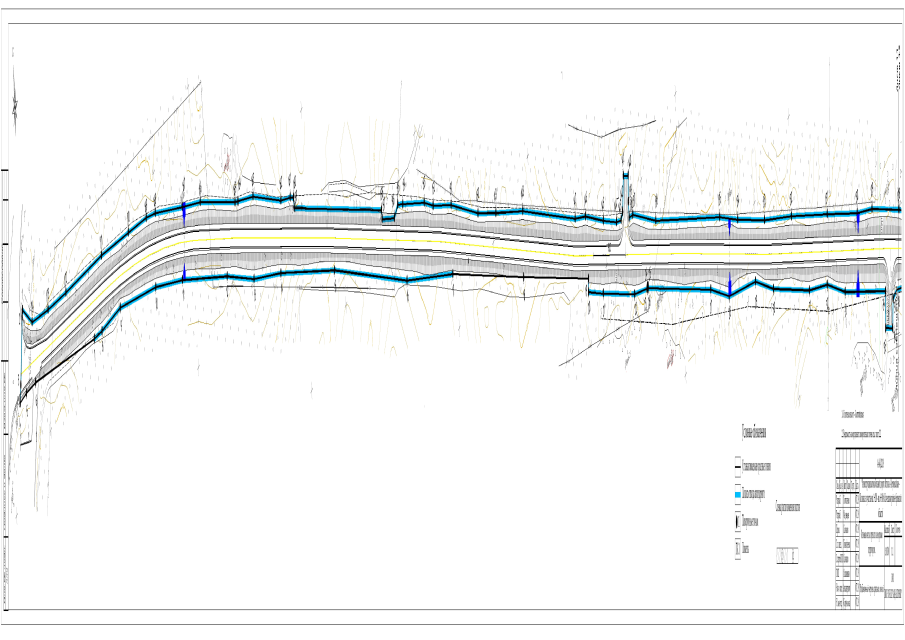Image resolution: width=905 pixels, height=640 pixels.
Task: Click the bottom hatched symbol in the legend
Action: click(x=738, y=548)
